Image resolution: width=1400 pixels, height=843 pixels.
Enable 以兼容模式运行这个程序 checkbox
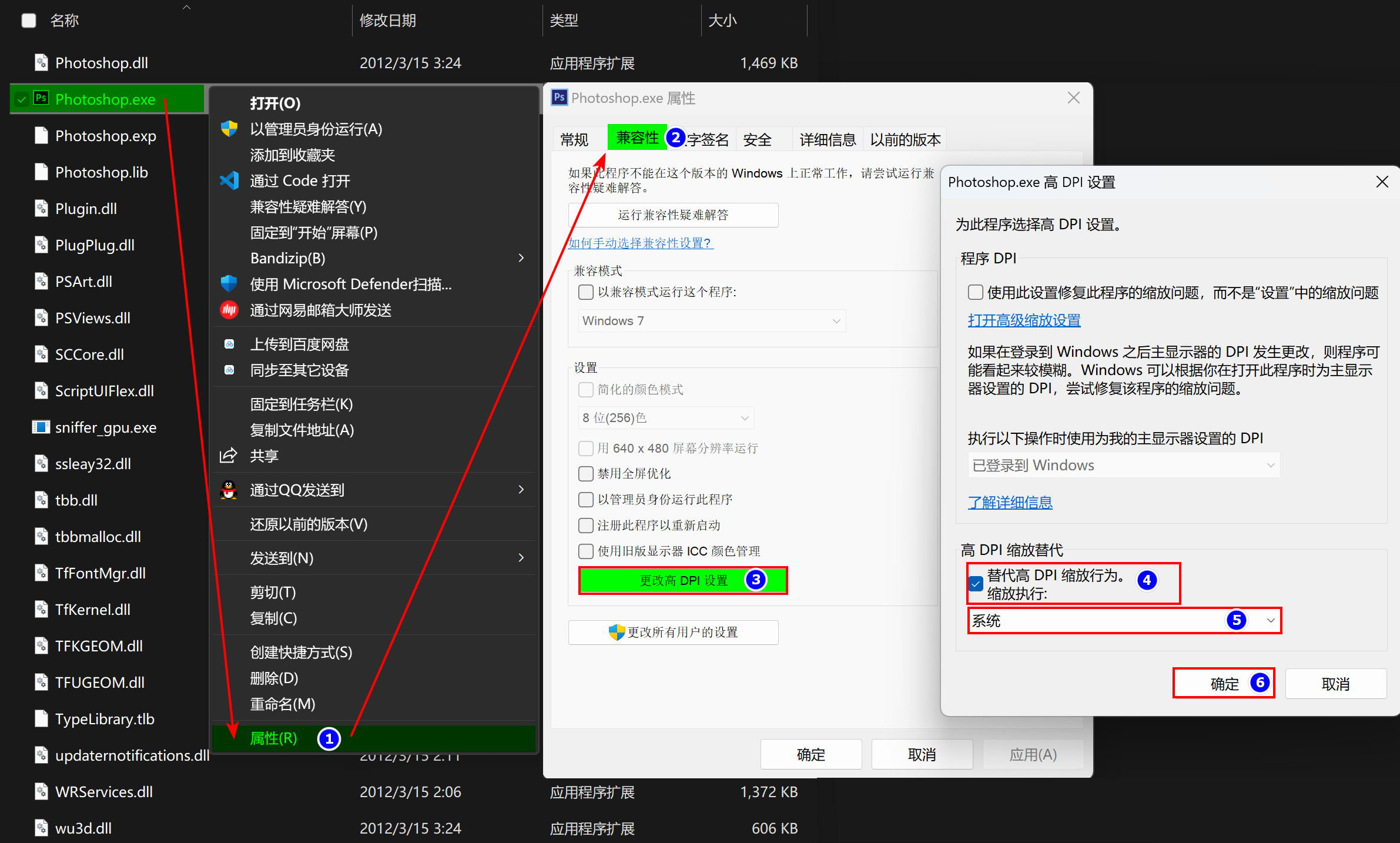click(x=585, y=292)
